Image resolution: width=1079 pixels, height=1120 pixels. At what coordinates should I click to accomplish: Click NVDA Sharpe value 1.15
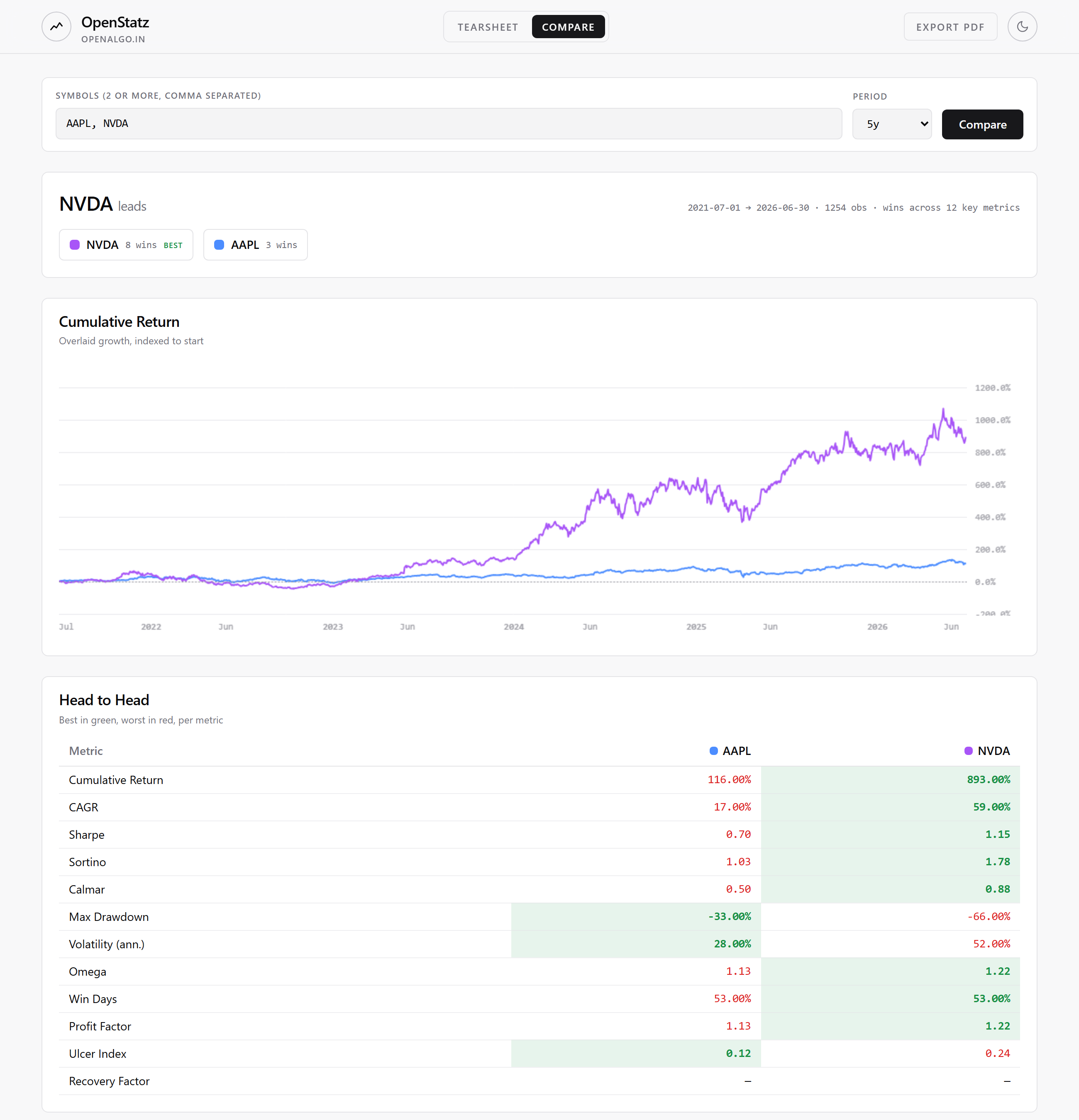pyautogui.click(x=997, y=834)
